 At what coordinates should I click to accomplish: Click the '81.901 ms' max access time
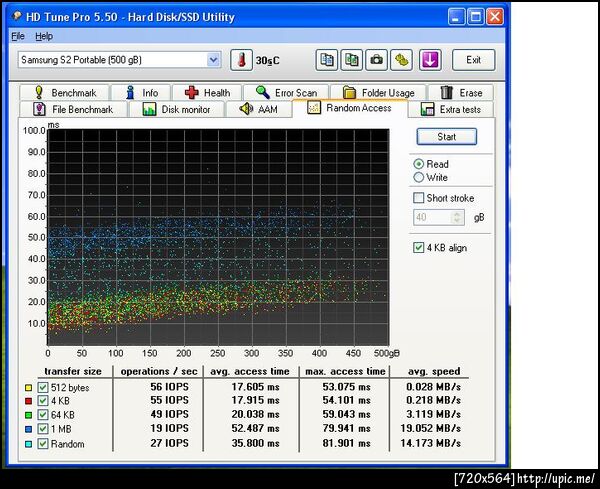click(346, 443)
